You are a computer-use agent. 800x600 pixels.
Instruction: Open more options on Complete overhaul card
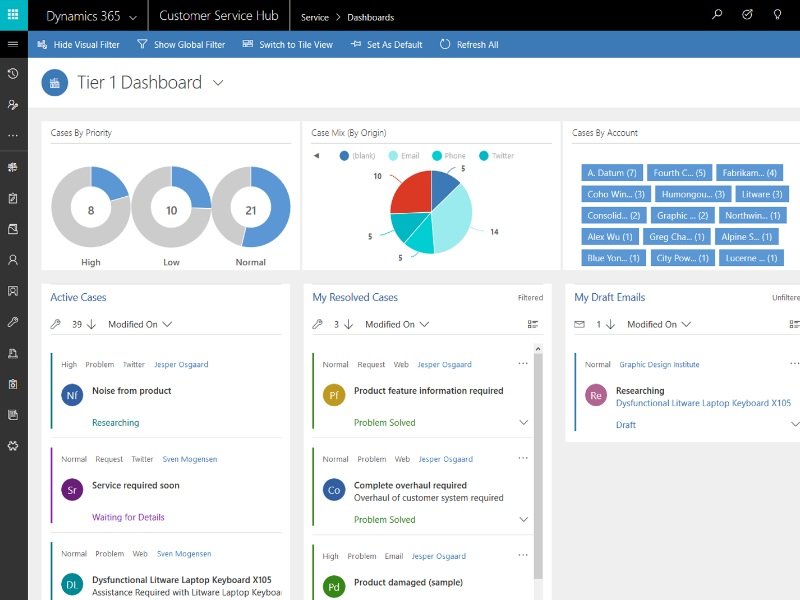click(523, 458)
